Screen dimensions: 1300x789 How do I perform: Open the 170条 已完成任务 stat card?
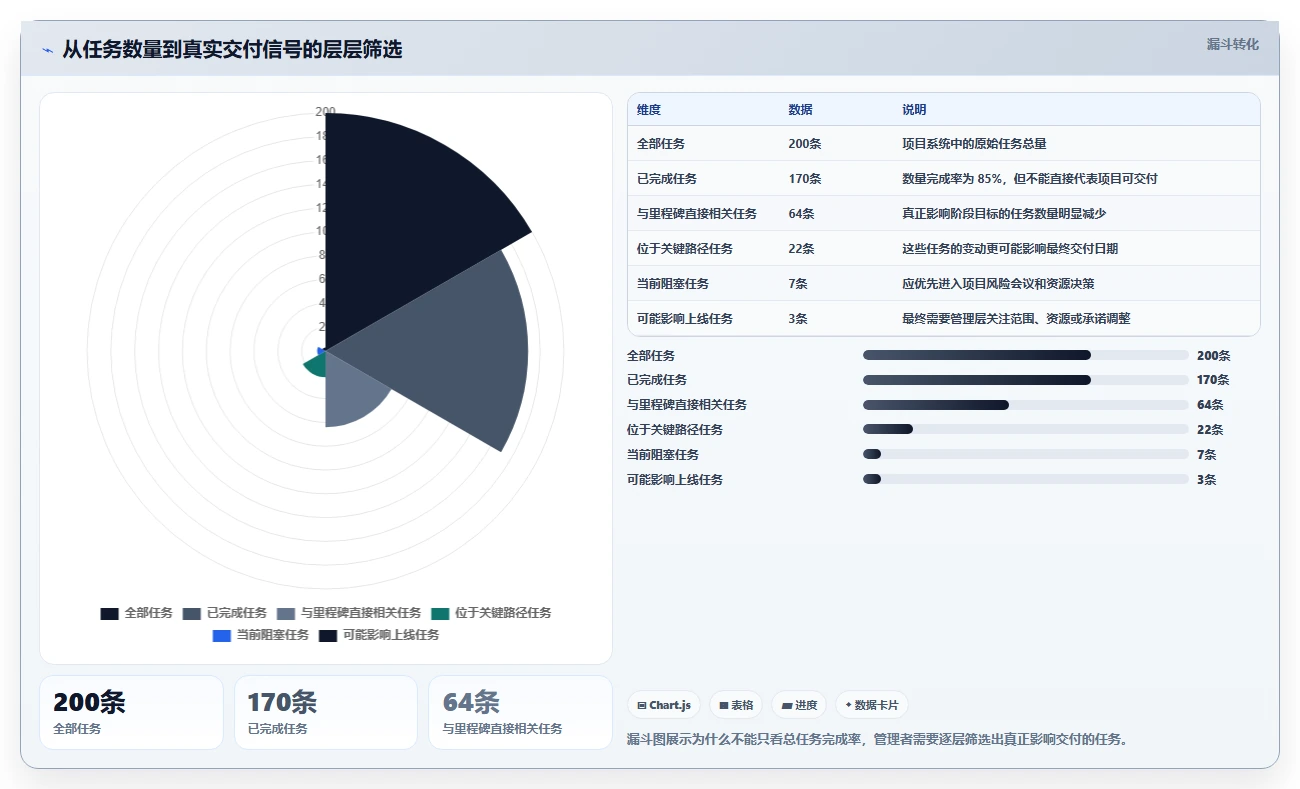click(x=326, y=712)
